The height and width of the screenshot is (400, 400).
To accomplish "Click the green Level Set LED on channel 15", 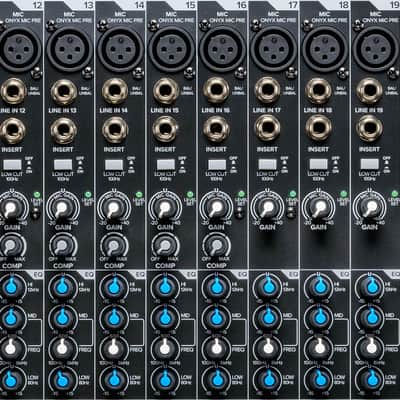I will [190, 194].
